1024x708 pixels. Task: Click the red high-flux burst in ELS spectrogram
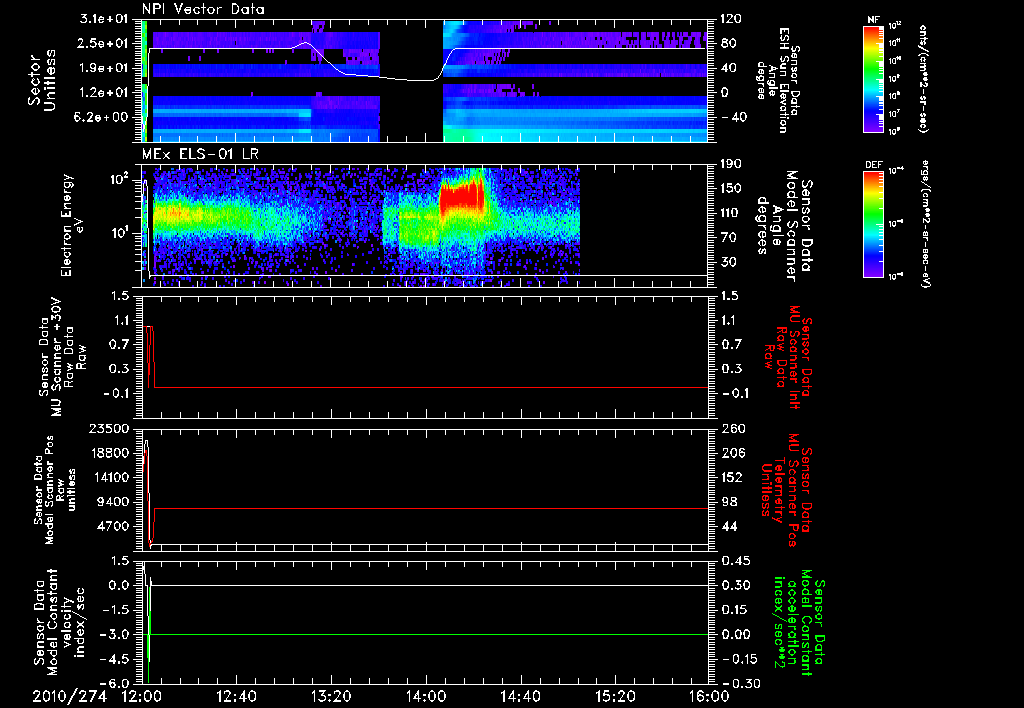point(463,199)
